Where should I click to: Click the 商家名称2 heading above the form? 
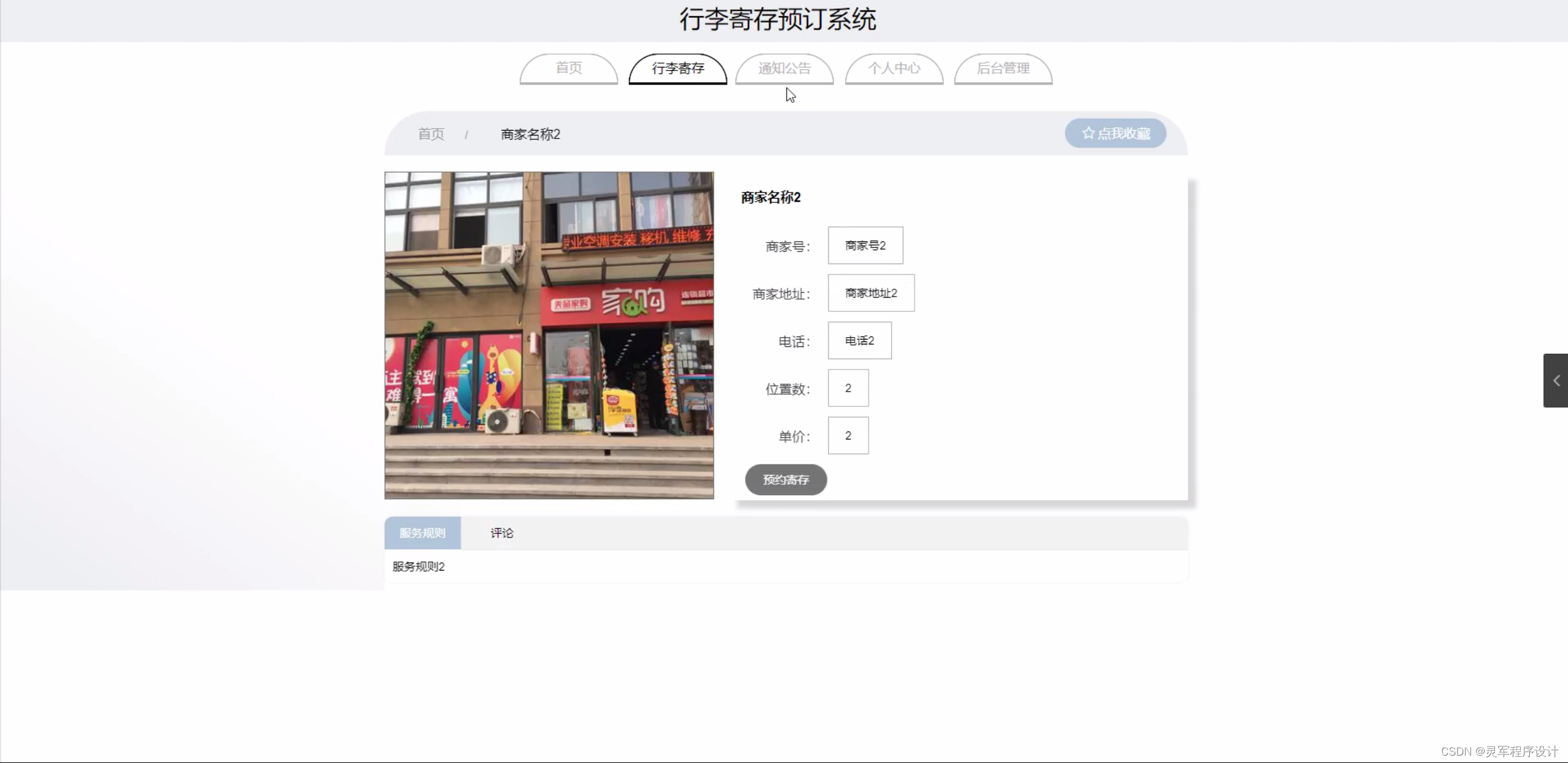[x=770, y=197]
